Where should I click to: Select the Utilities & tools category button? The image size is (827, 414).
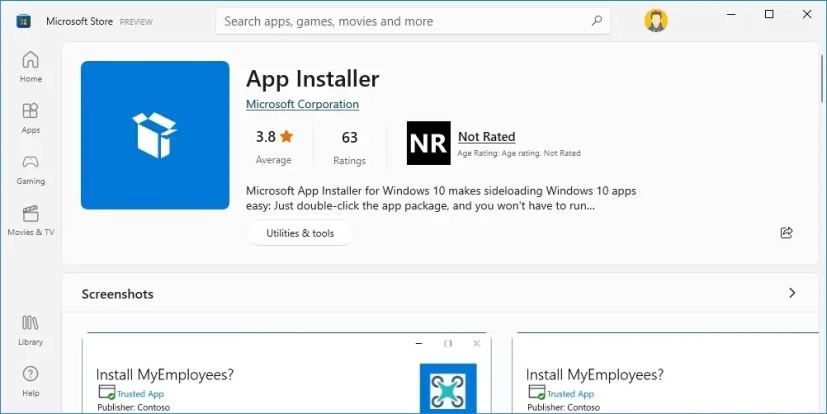coord(300,233)
